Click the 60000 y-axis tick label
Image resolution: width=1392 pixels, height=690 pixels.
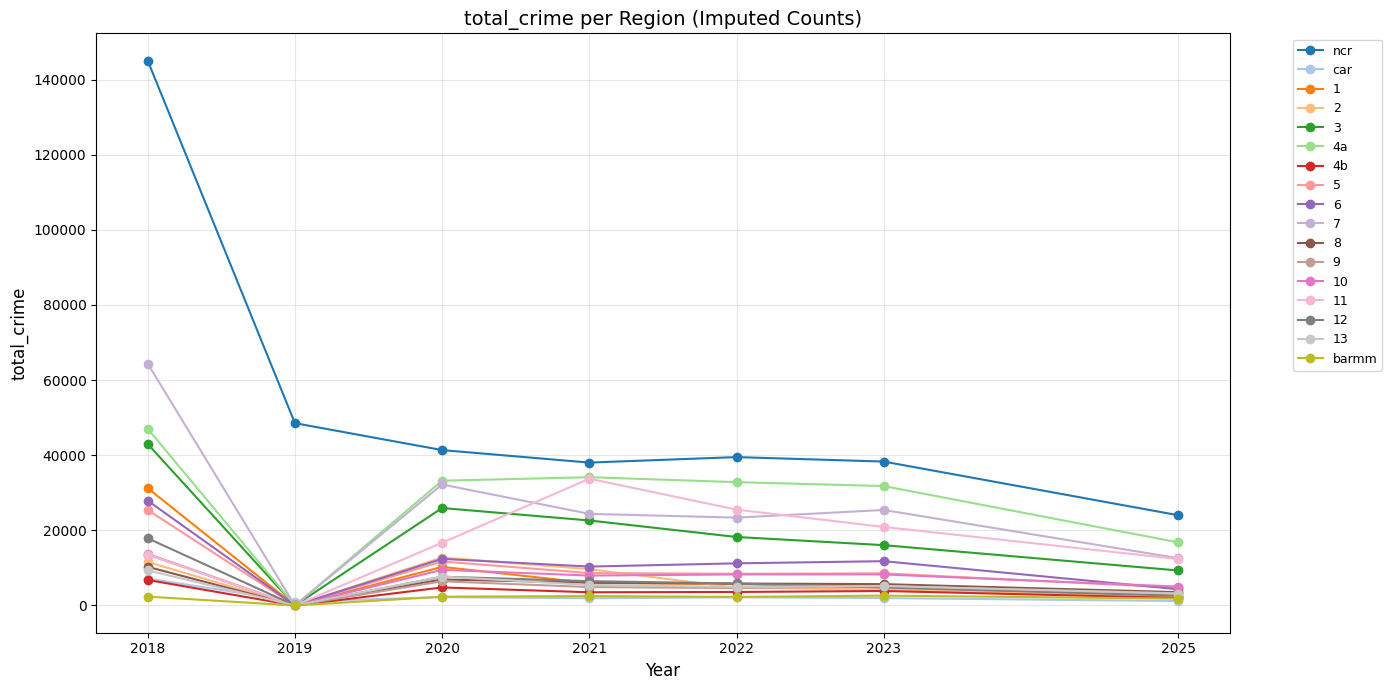click(66, 380)
